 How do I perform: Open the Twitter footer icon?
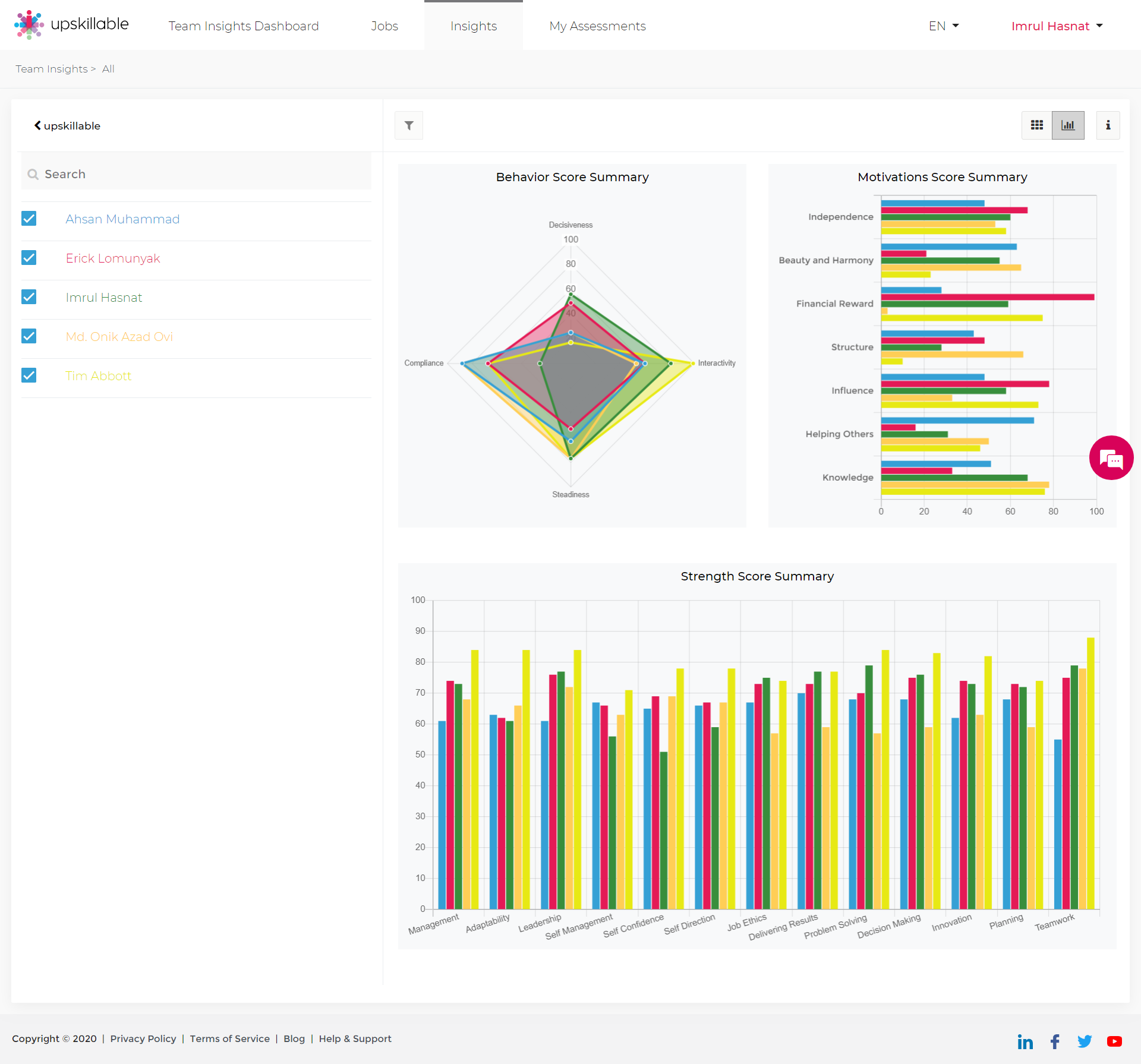[1085, 1041]
